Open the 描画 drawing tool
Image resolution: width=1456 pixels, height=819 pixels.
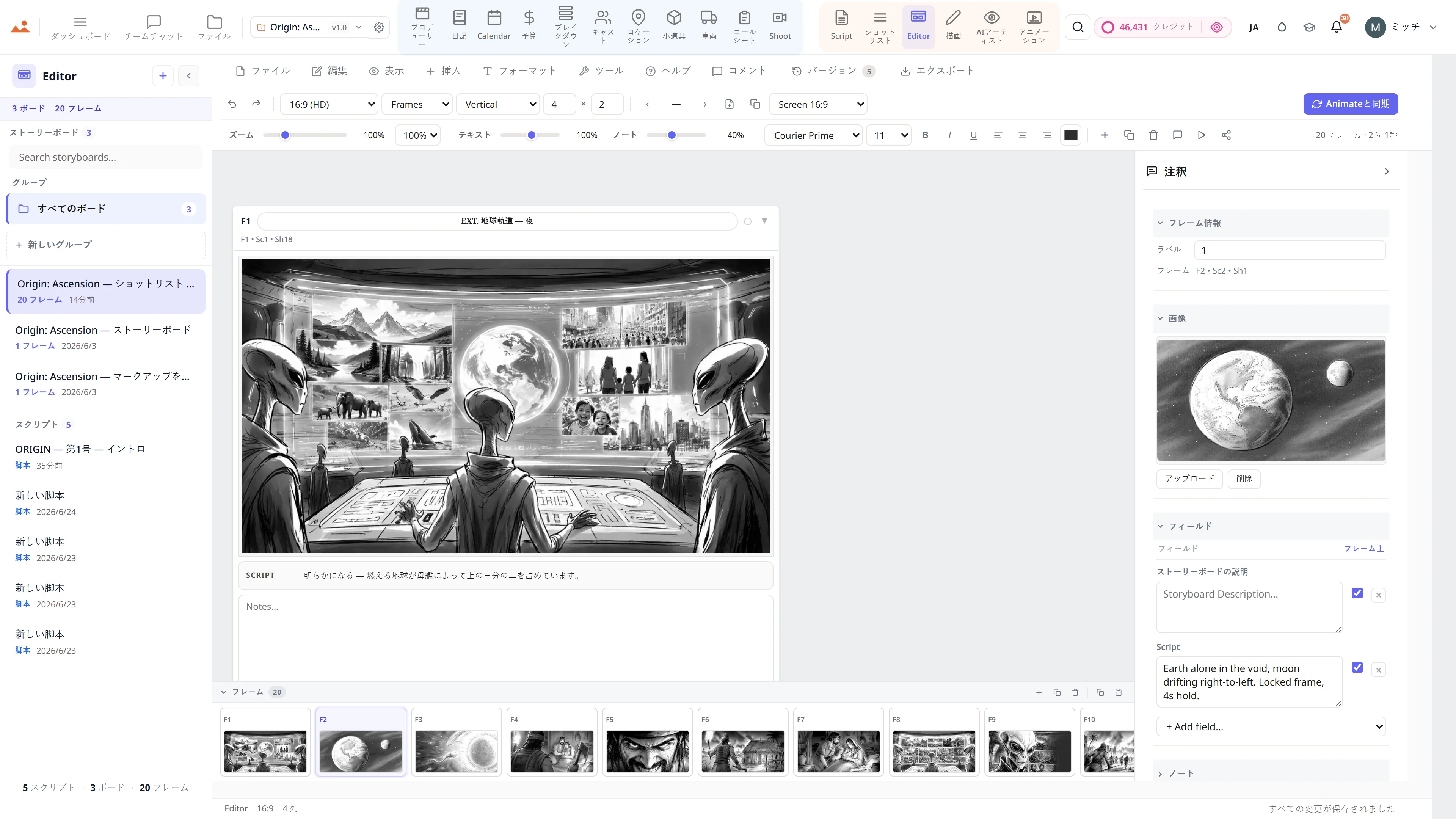(x=953, y=26)
